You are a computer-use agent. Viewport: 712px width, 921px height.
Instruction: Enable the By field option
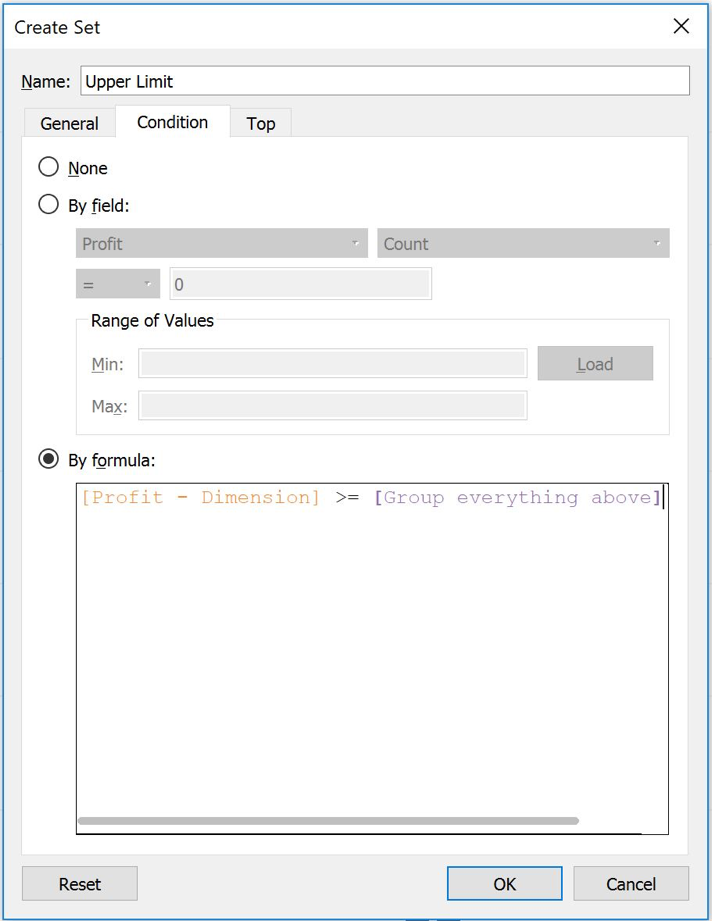coord(48,204)
